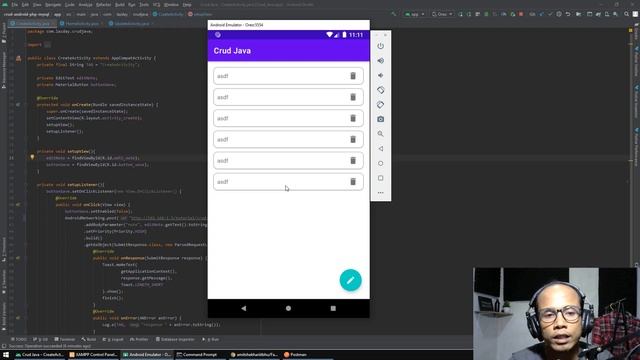Click the Crud Java app title
Viewport: 640px width, 360px height.
[x=232, y=51]
